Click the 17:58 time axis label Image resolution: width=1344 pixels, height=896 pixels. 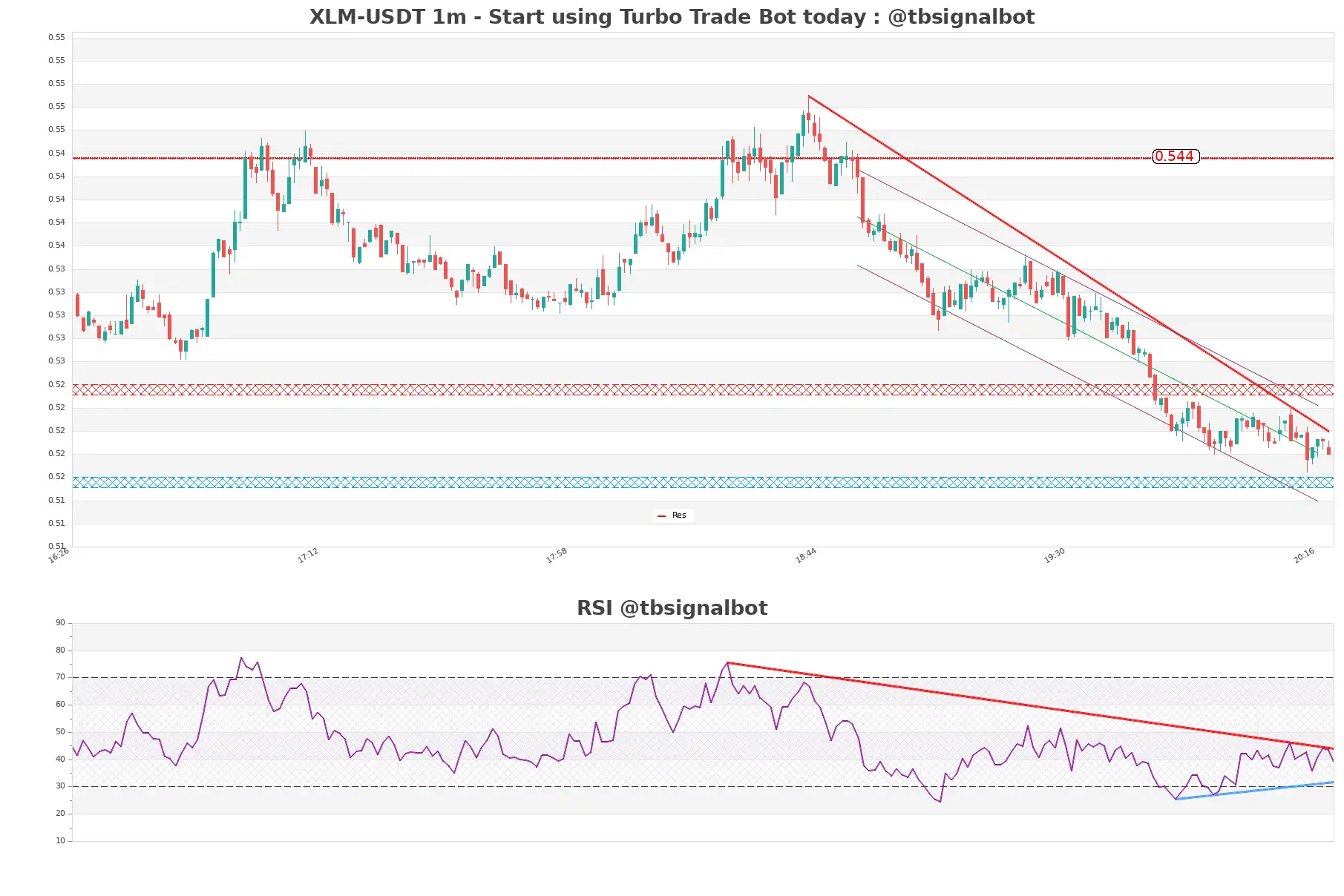(x=557, y=556)
